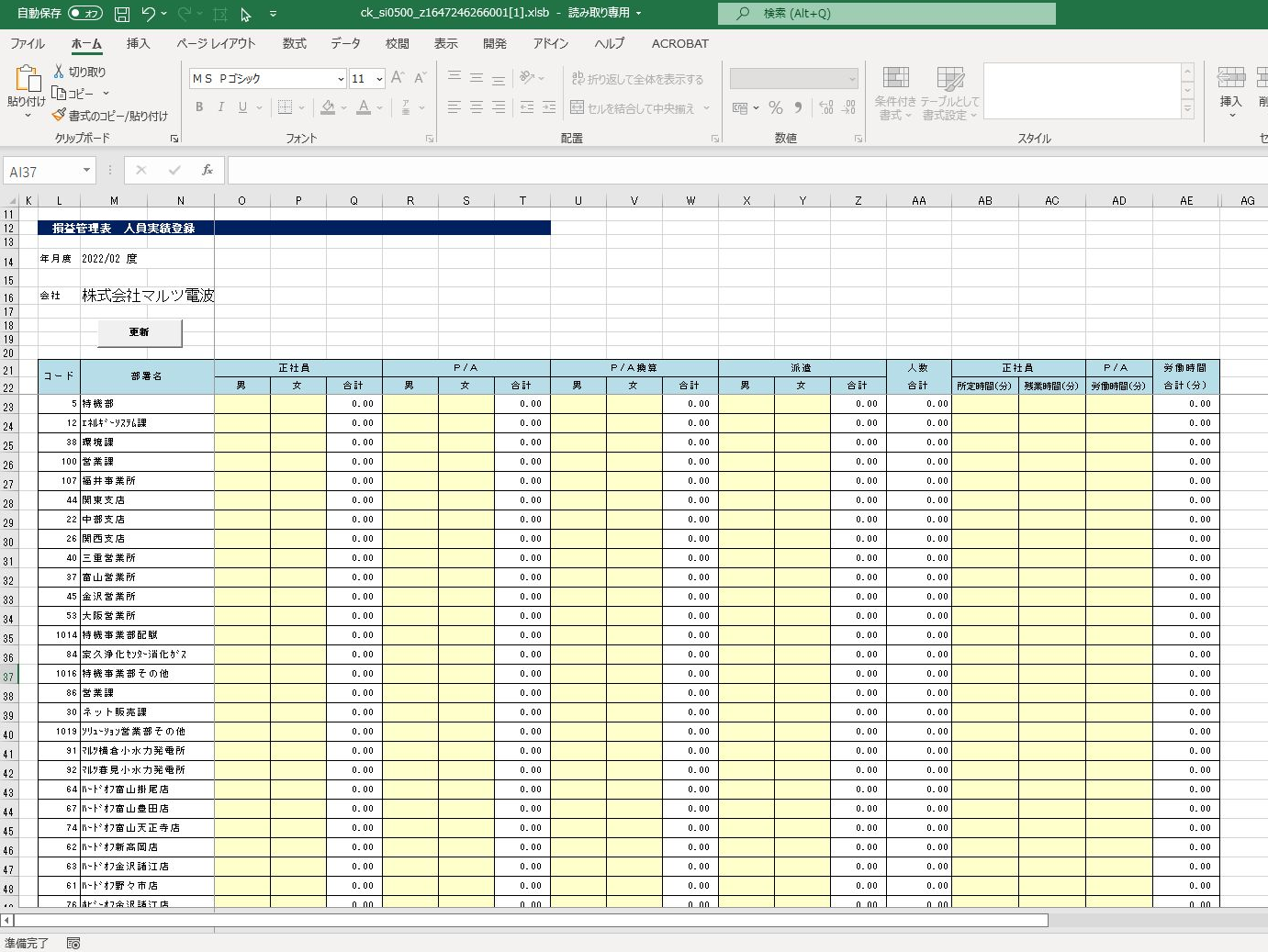Image resolution: width=1268 pixels, height=952 pixels.
Task: Toggle Wrap Text (折り返して全体を表示する)
Action: click(x=637, y=79)
